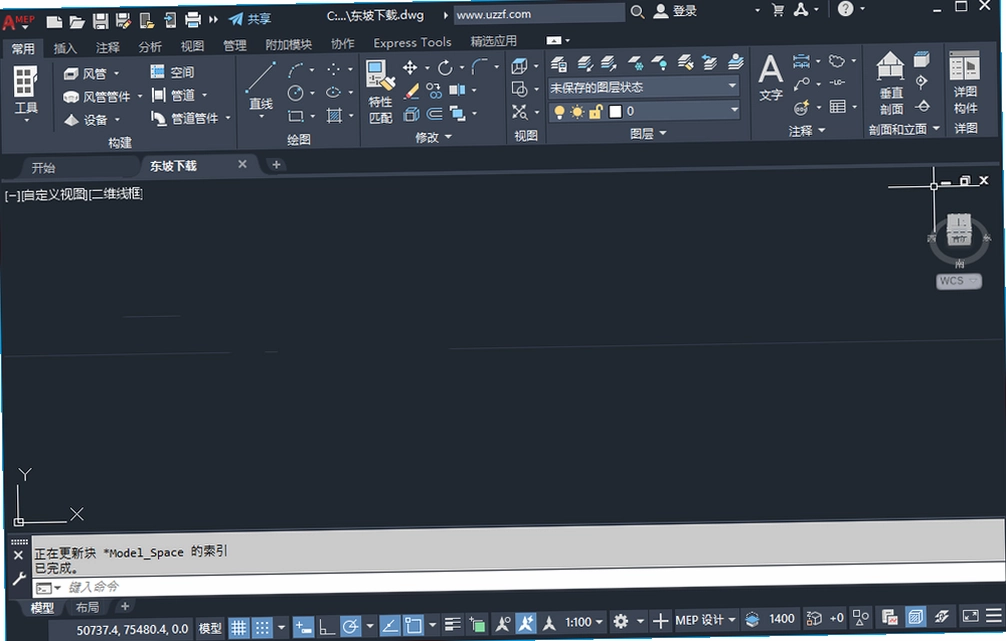Click the 登录 sign-in button

click(x=676, y=11)
